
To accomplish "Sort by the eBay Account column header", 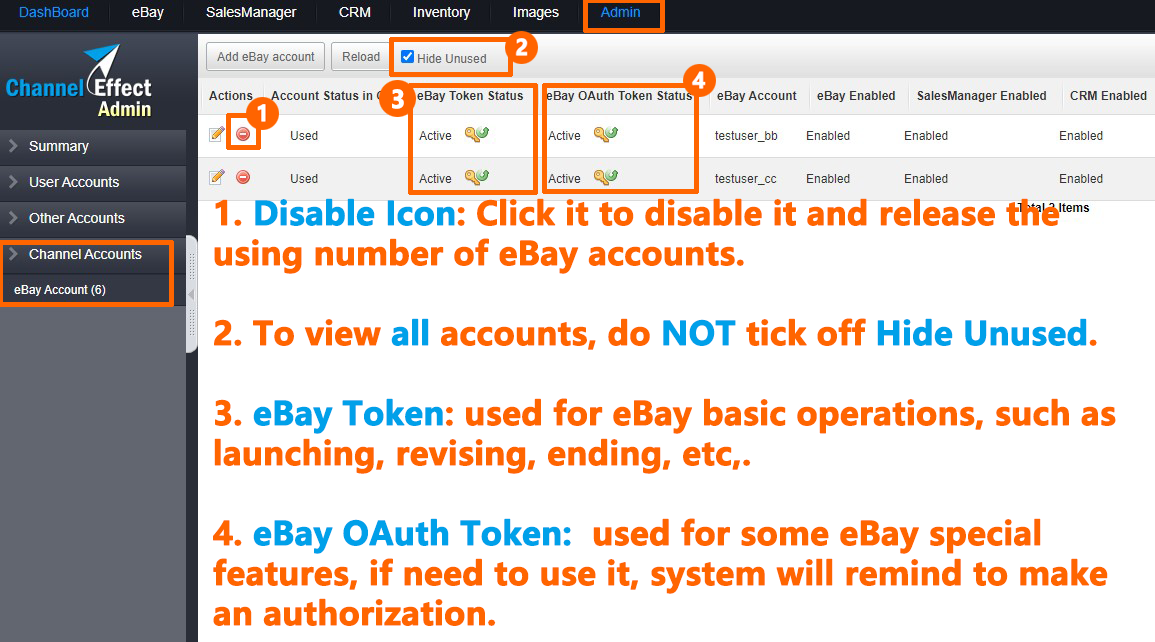I will pyautogui.click(x=756, y=96).
